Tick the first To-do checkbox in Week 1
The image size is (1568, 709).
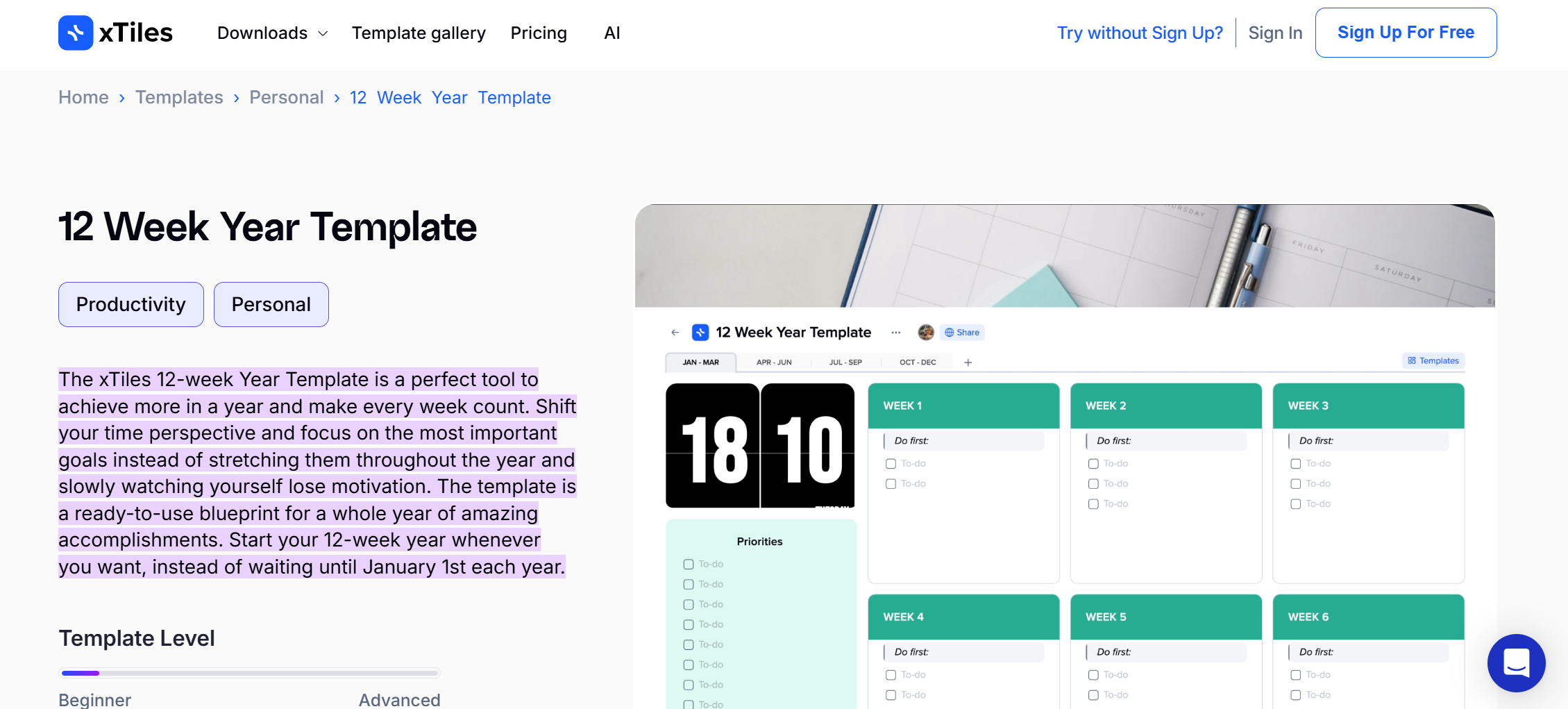[891, 464]
